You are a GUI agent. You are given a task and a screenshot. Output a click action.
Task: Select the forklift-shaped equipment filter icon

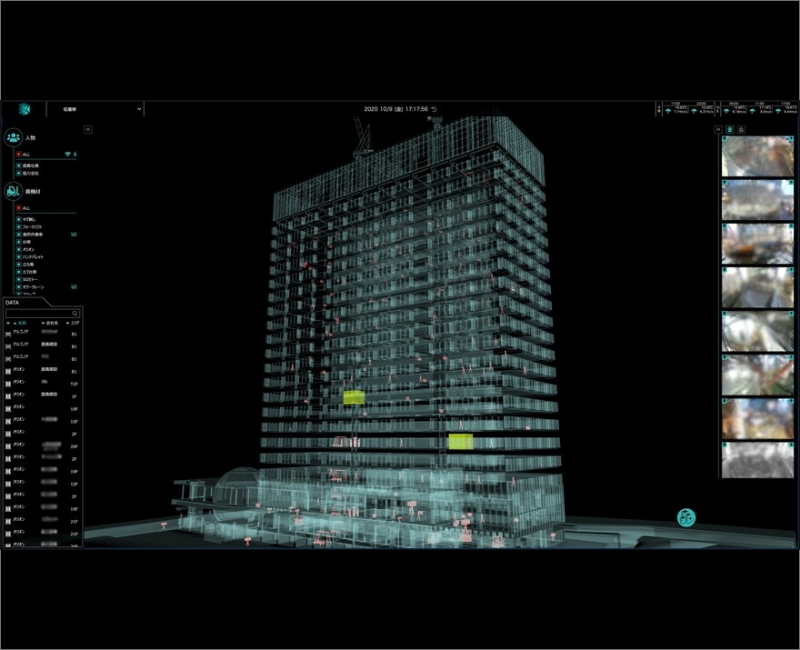pyautogui.click(x=11, y=191)
